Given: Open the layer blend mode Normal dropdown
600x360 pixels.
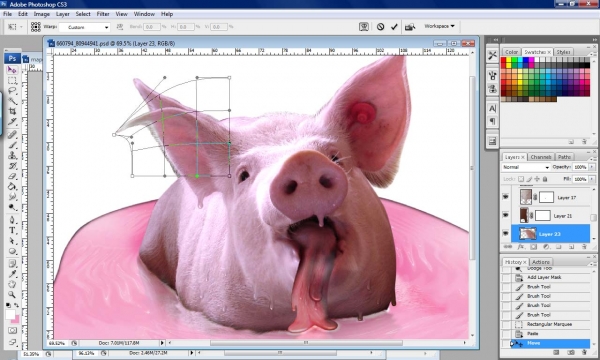Looking at the screenshot, I should [x=525, y=168].
